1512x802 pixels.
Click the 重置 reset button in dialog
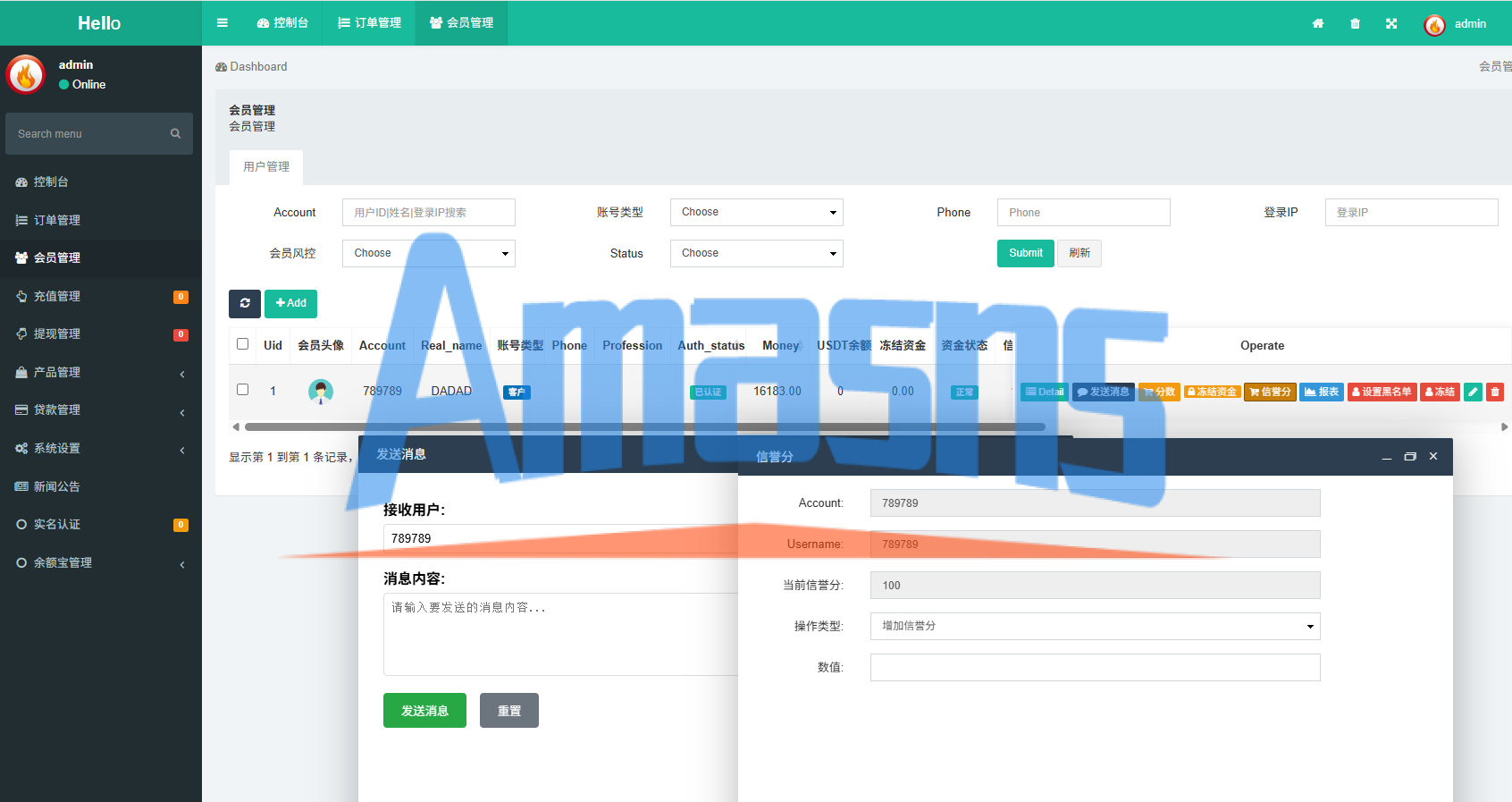(x=509, y=711)
